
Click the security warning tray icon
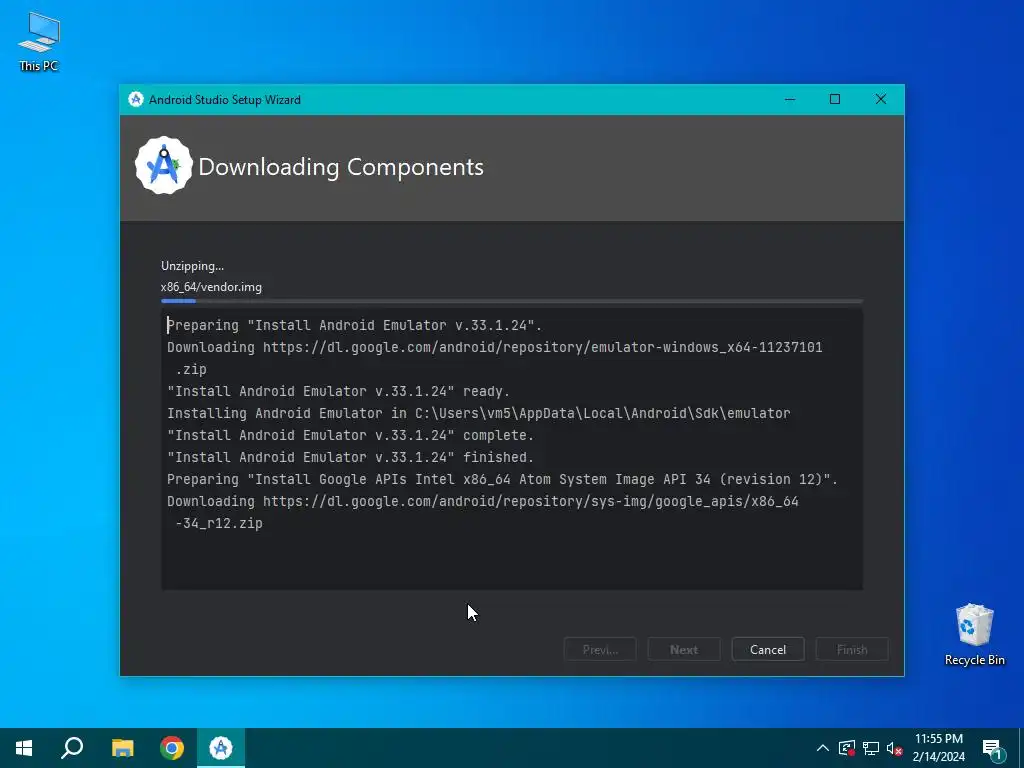pyautogui.click(x=847, y=748)
